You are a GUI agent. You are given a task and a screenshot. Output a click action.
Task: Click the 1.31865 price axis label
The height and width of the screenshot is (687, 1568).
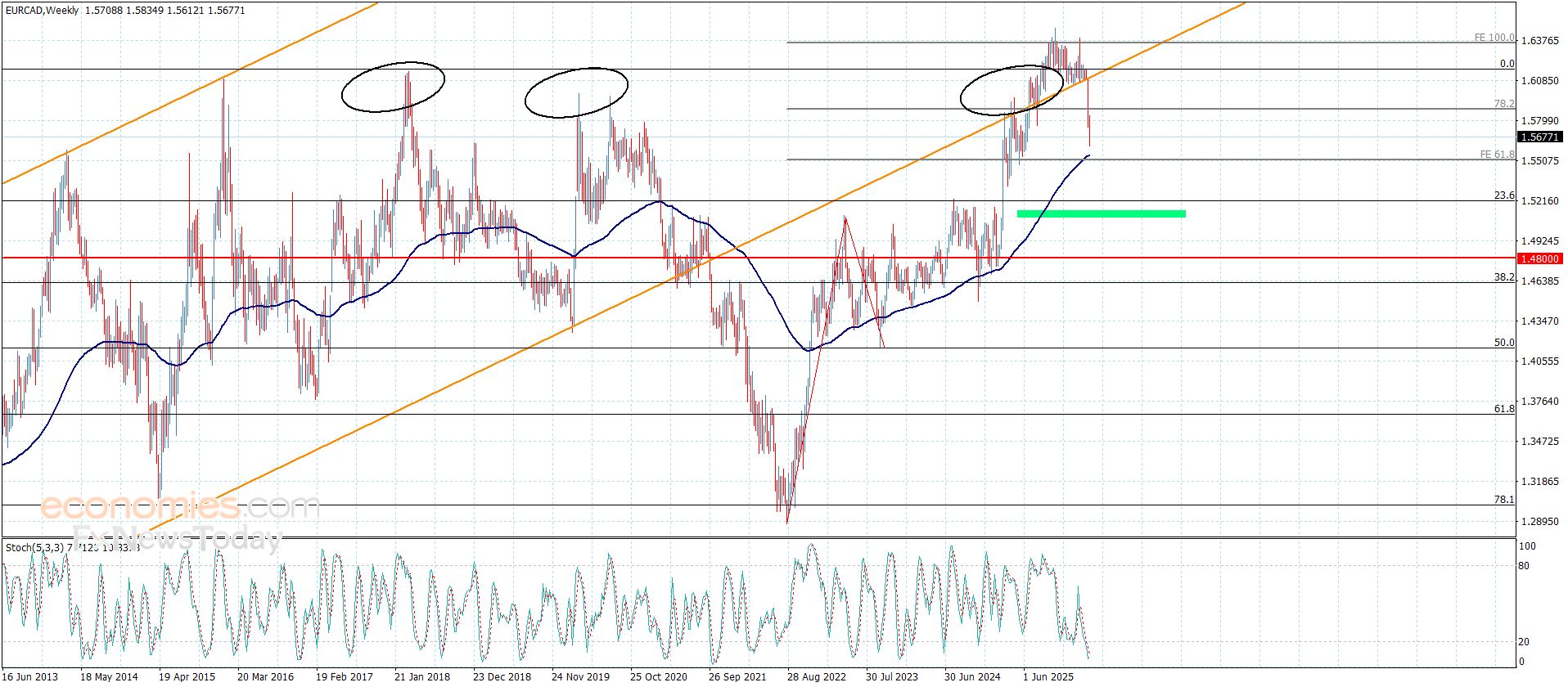(1539, 482)
